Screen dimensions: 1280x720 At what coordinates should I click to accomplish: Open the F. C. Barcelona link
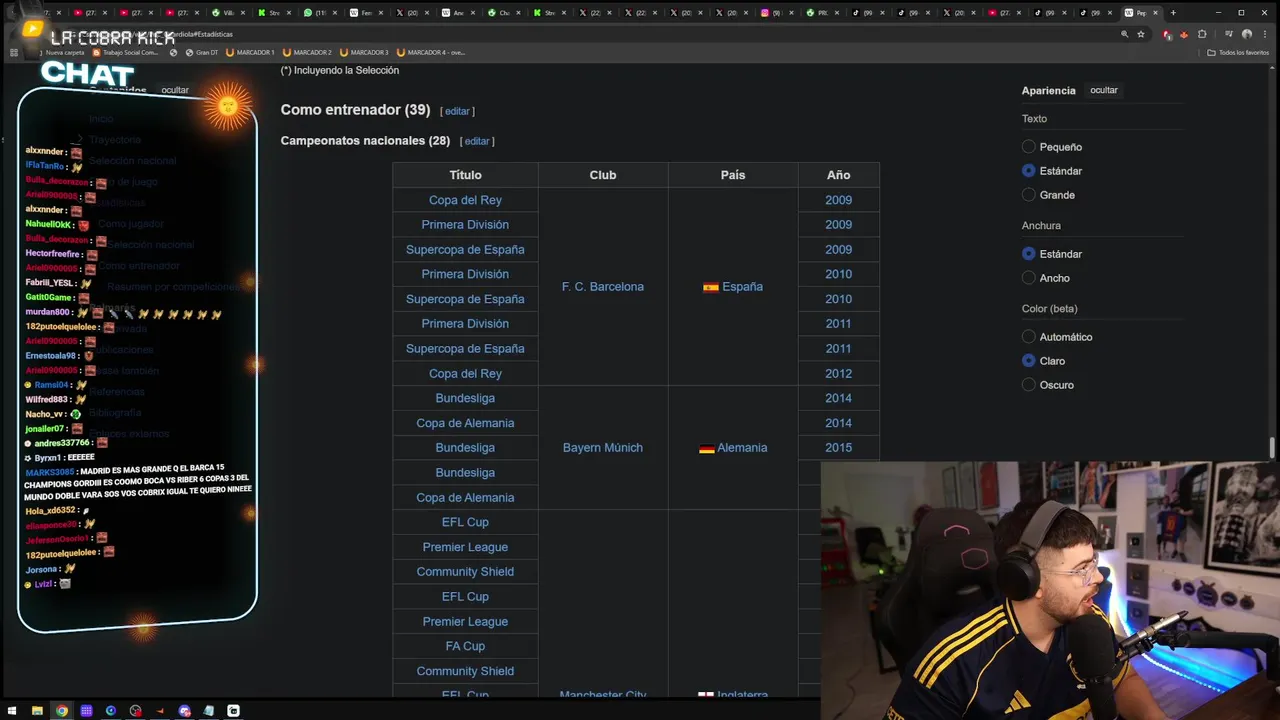(603, 287)
